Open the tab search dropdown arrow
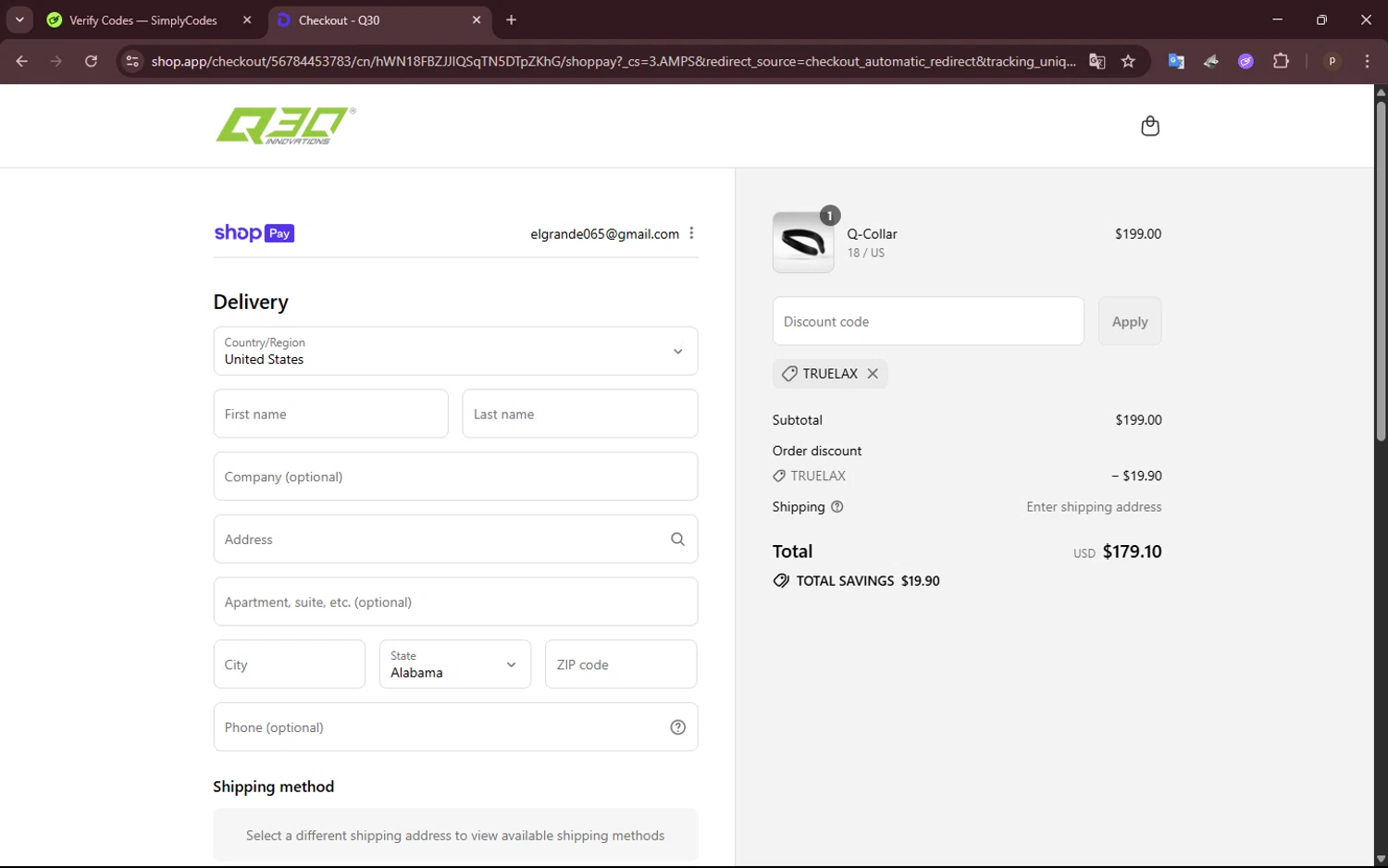Screen dimensions: 1388x868 [x=19, y=19]
